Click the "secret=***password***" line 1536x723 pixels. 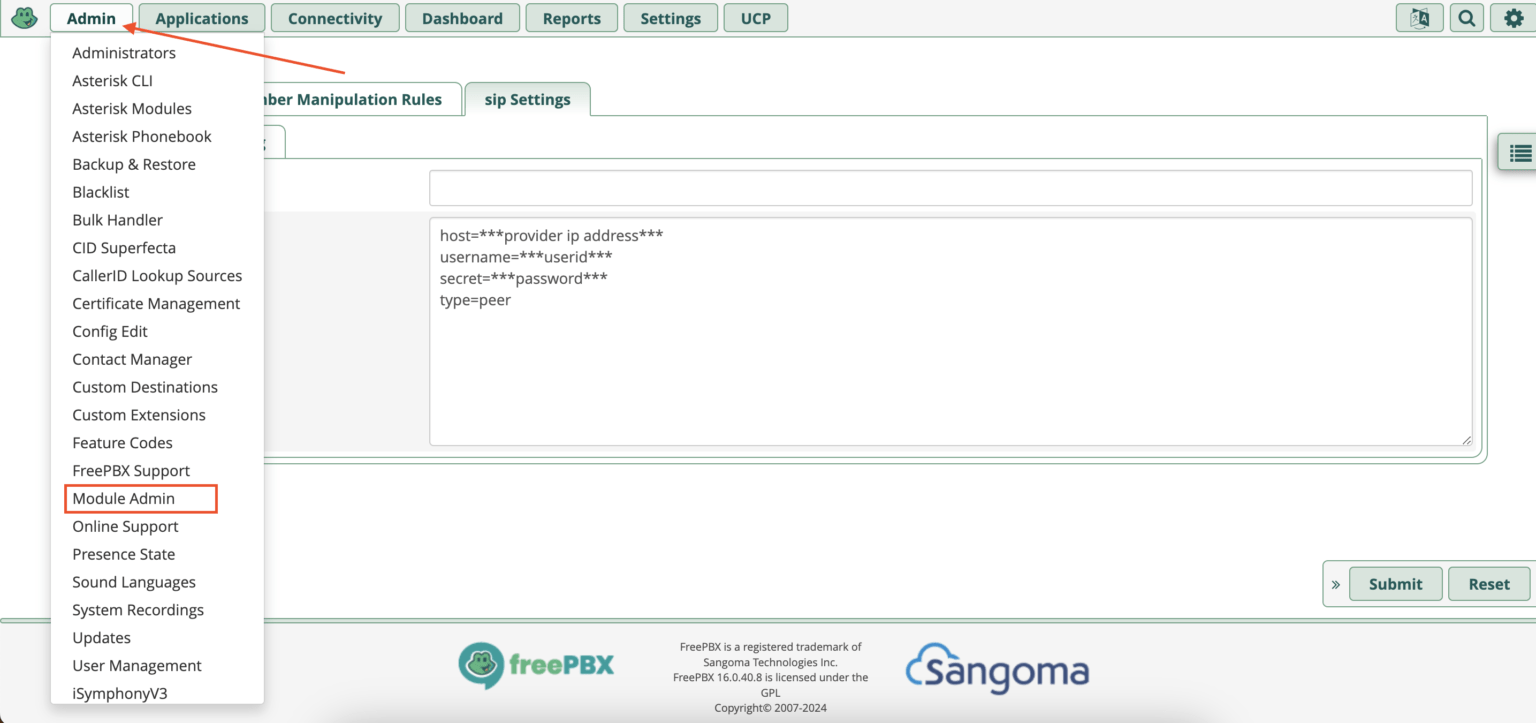pos(524,279)
